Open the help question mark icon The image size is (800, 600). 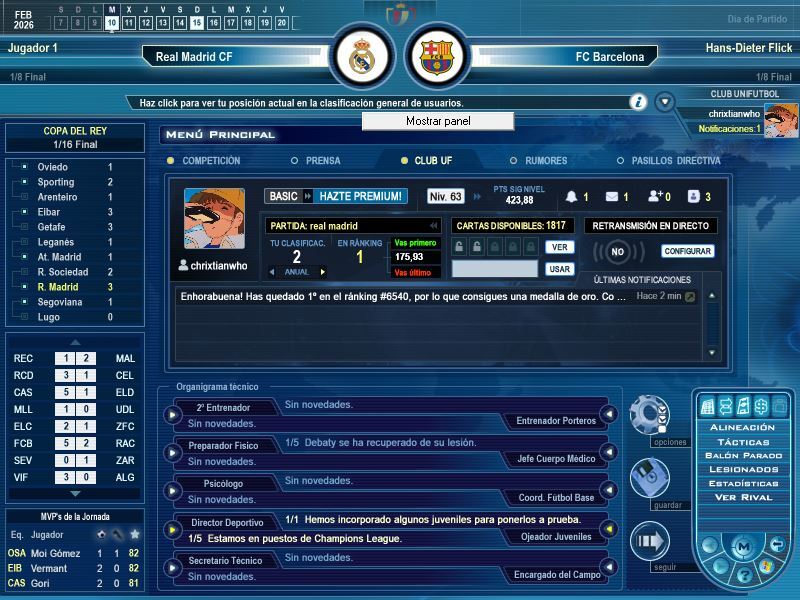(x=744, y=576)
